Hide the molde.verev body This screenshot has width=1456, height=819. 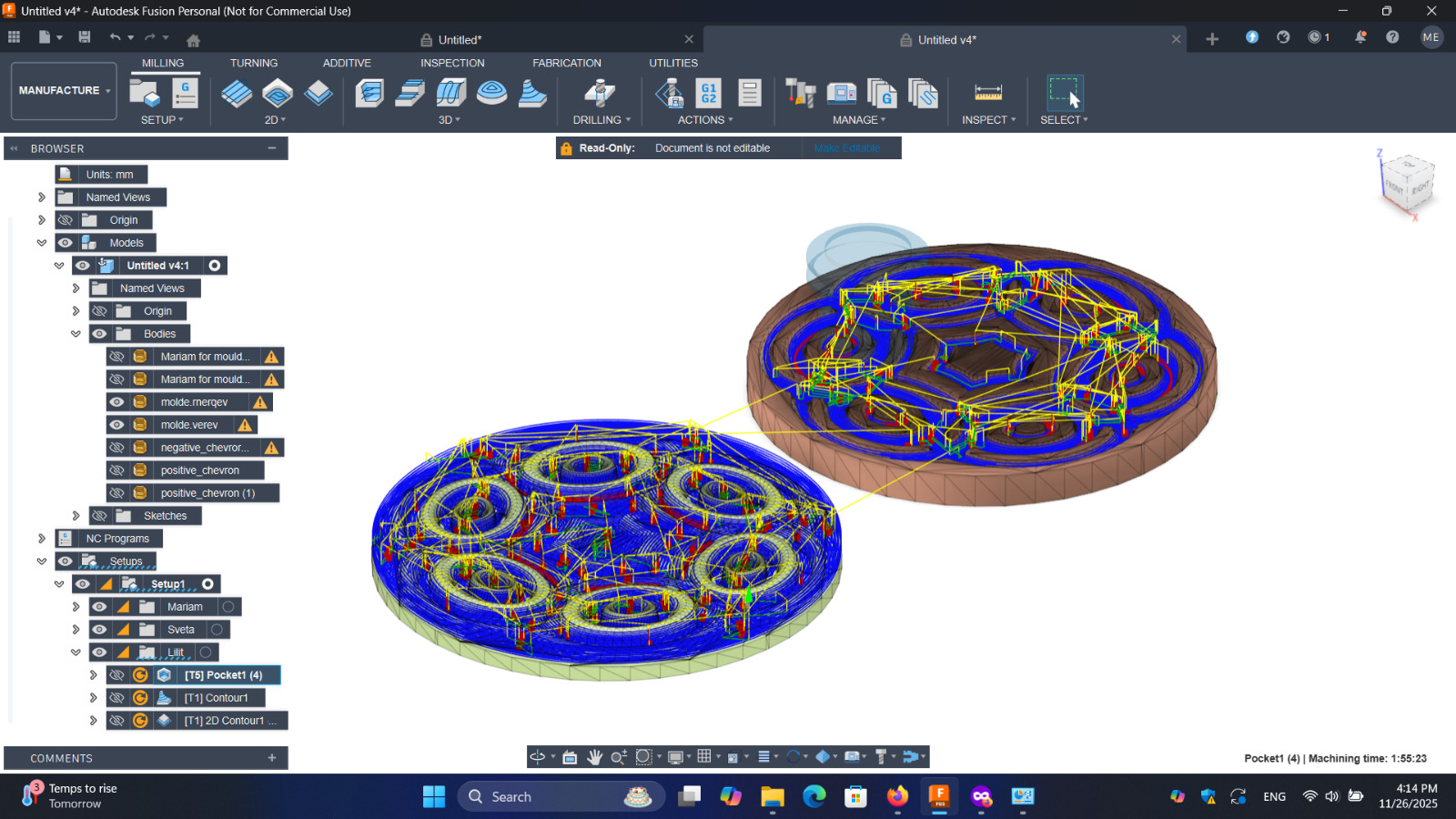pyautogui.click(x=116, y=425)
